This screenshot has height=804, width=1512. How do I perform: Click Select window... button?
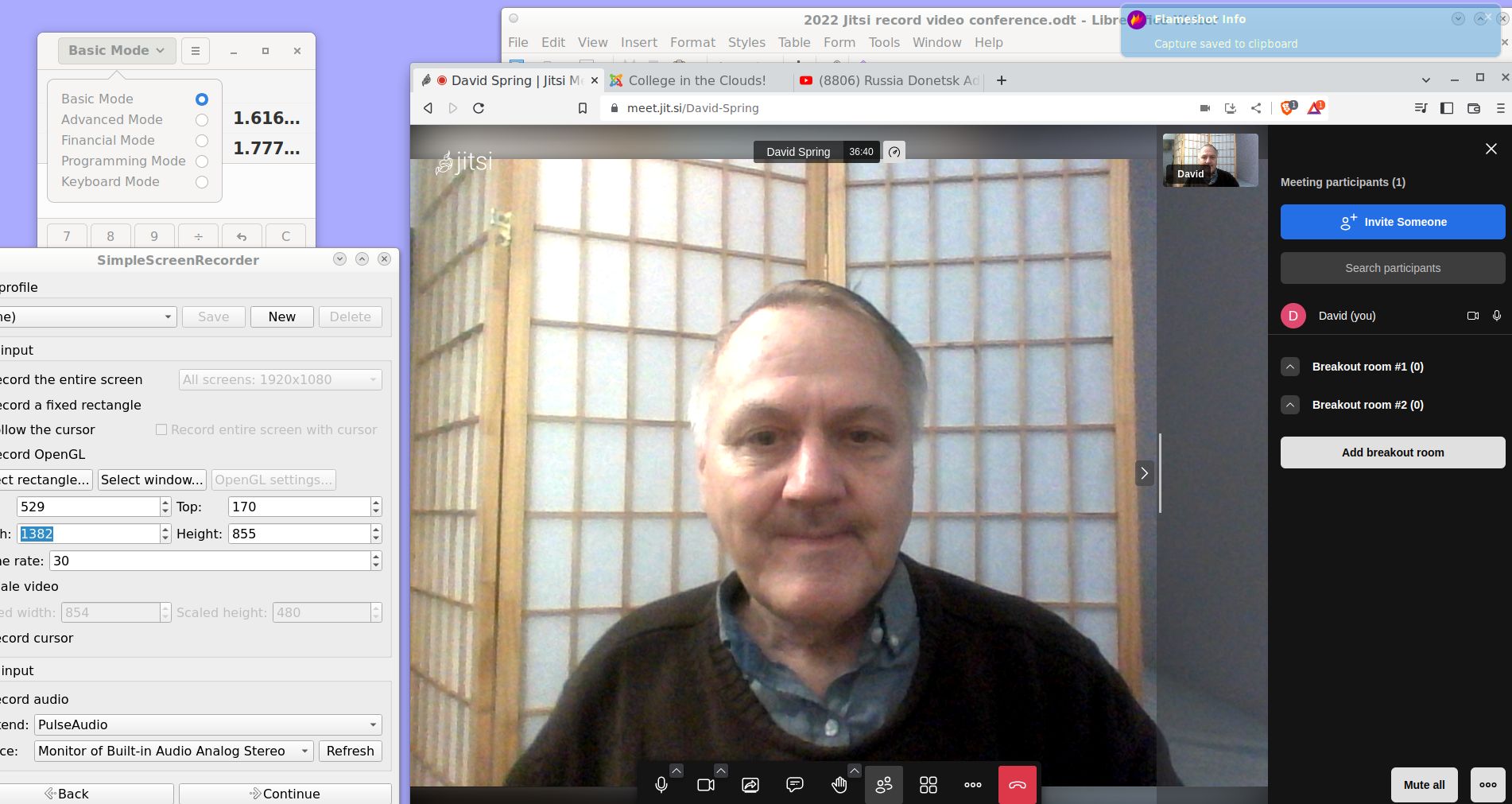(x=152, y=480)
